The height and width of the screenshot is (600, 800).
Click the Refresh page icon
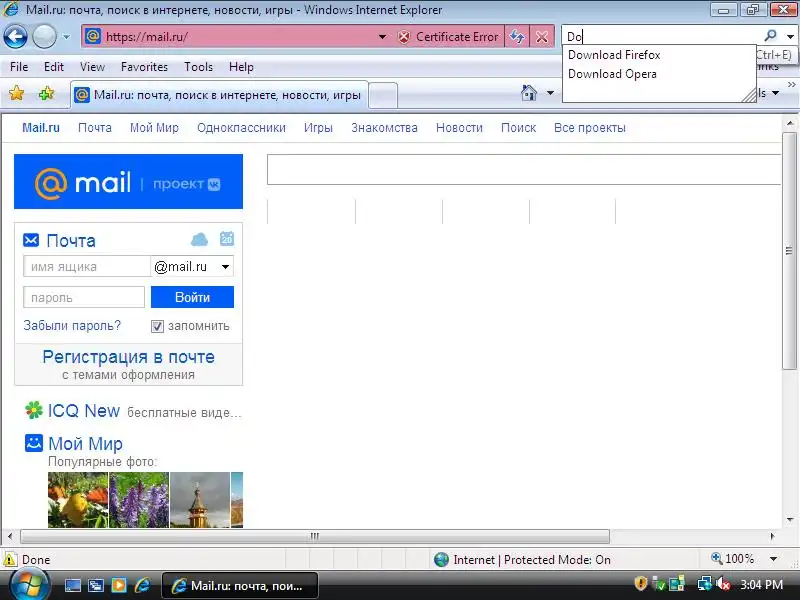[x=517, y=37]
